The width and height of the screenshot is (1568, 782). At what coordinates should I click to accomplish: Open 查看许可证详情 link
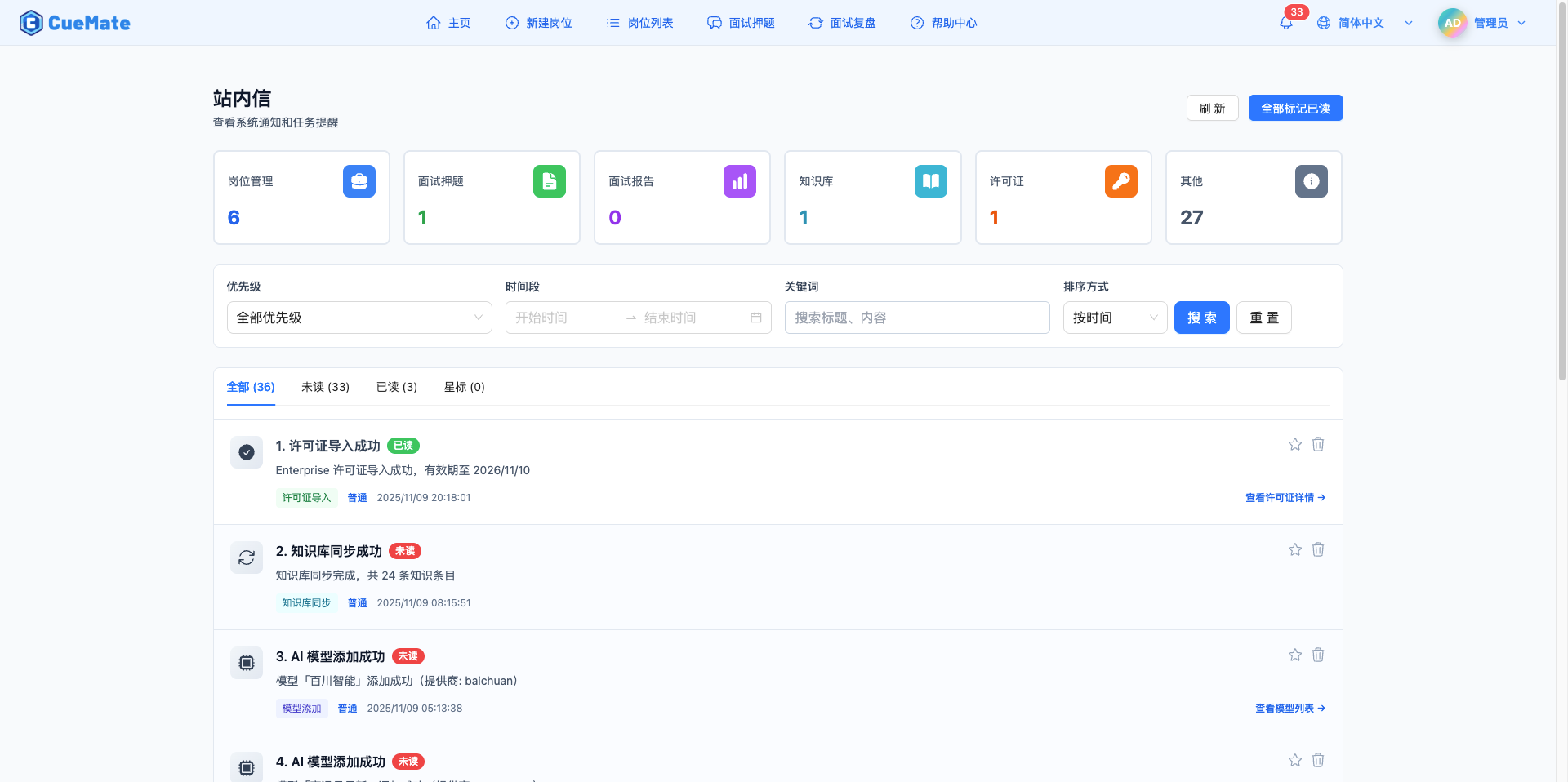(x=1285, y=497)
